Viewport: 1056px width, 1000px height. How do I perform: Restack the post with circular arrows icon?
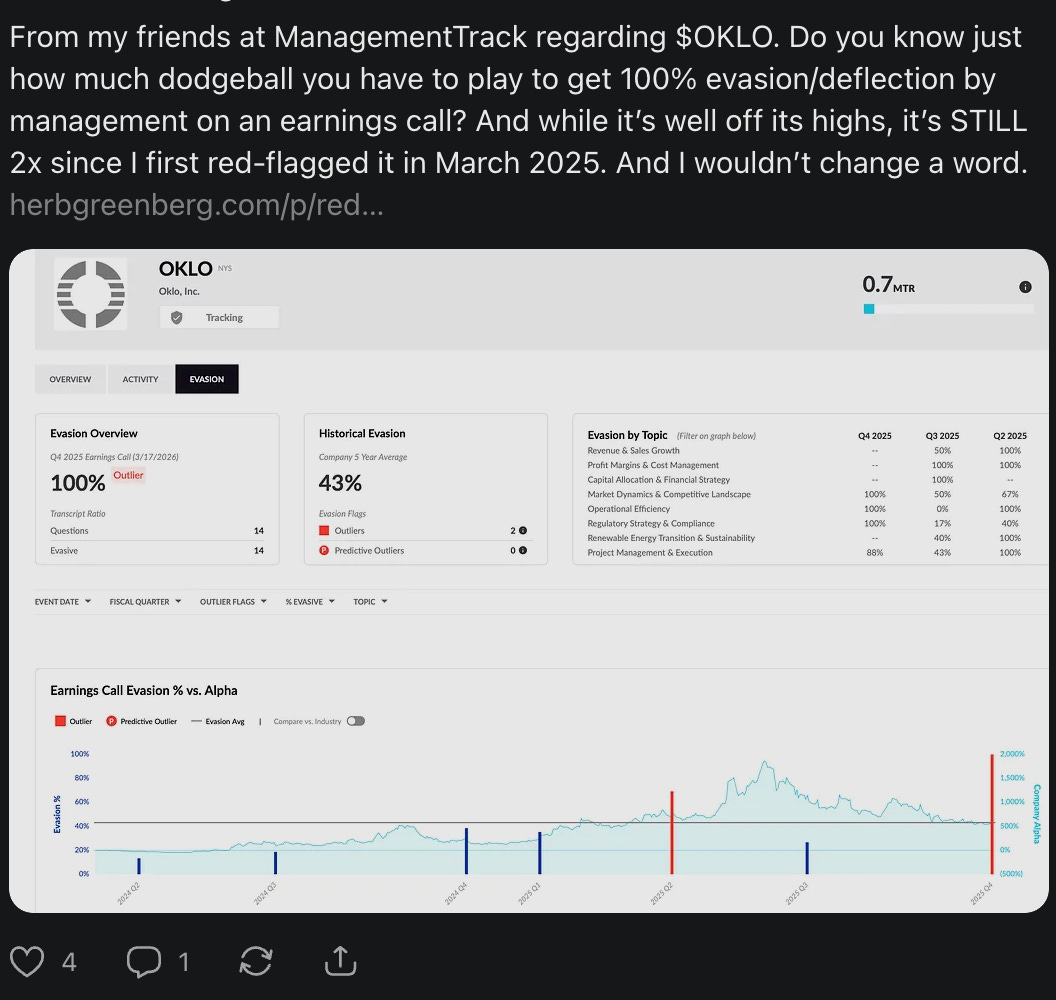256,961
